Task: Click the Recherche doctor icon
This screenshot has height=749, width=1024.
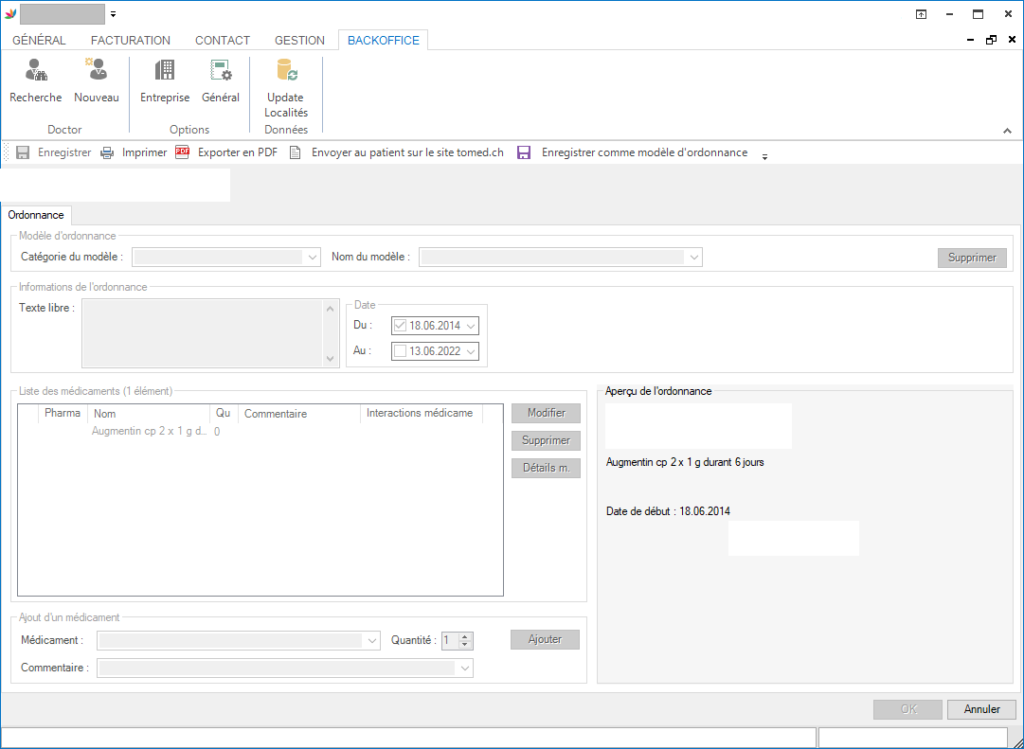Action: pyautogui.click(x=36, y=72)
